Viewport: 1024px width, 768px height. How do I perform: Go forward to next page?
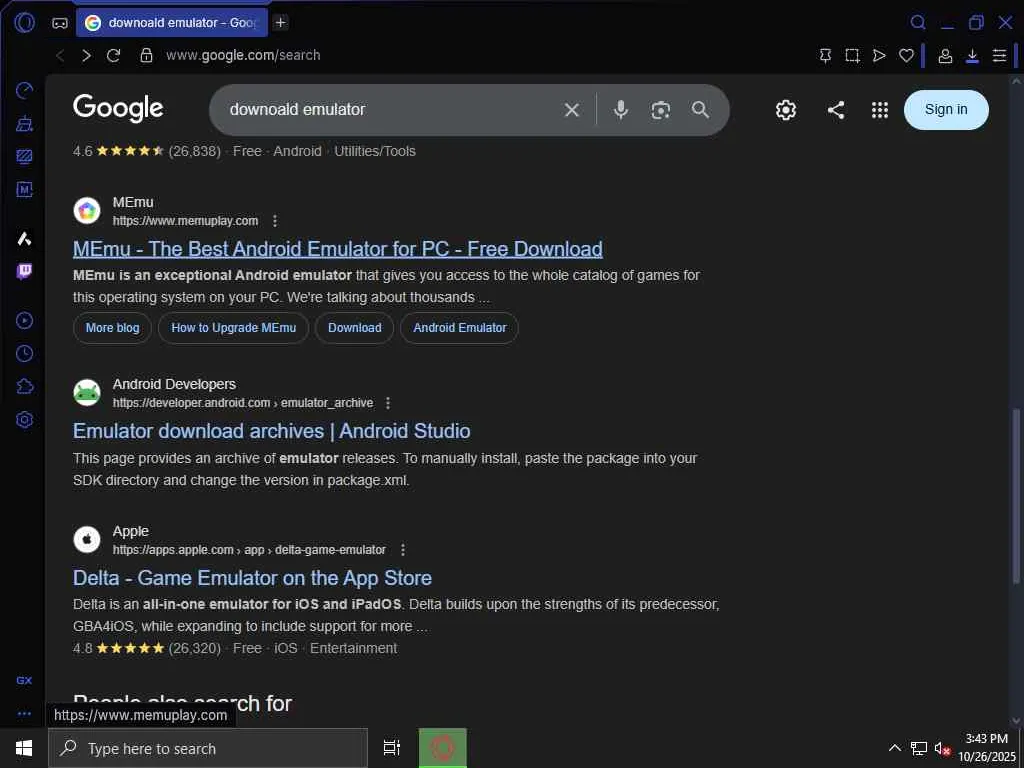click(x=86, y=56)
